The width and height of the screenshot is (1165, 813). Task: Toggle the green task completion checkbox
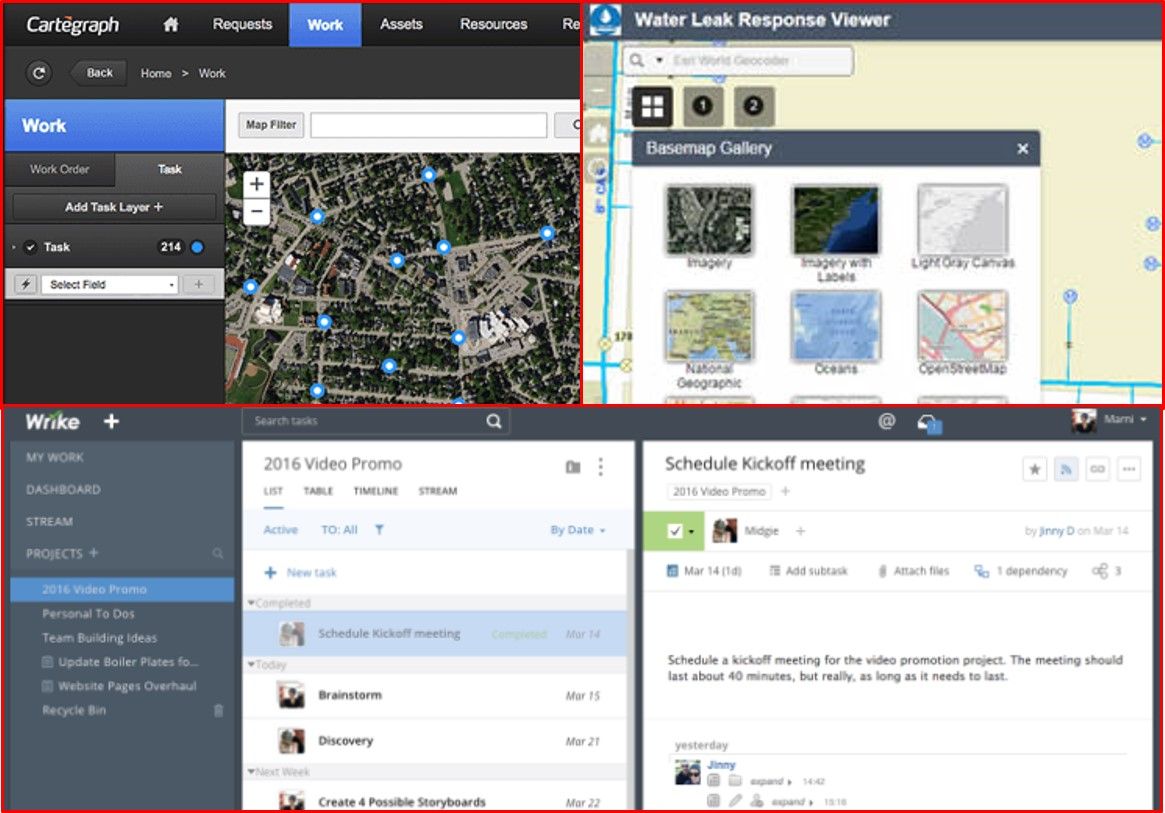[x=675, y=531]
